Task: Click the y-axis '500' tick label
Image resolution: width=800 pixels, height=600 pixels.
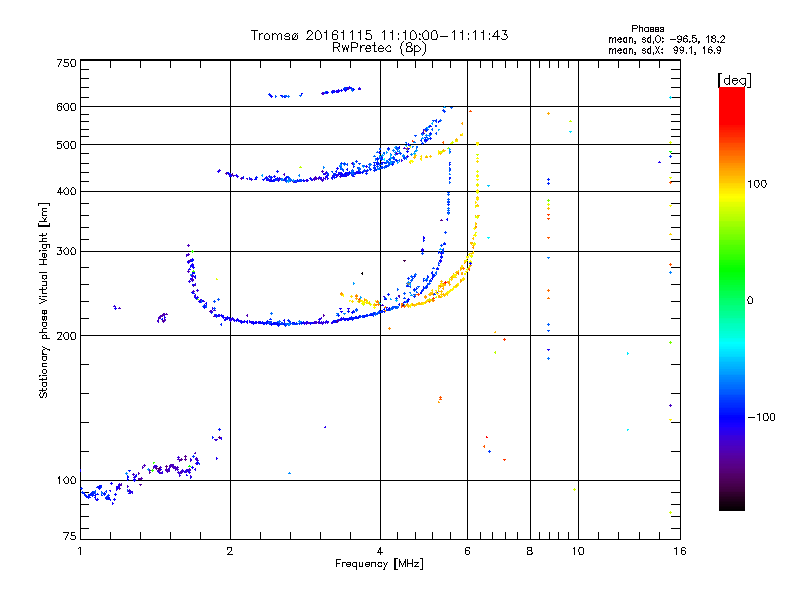Action: click(66, 145)
